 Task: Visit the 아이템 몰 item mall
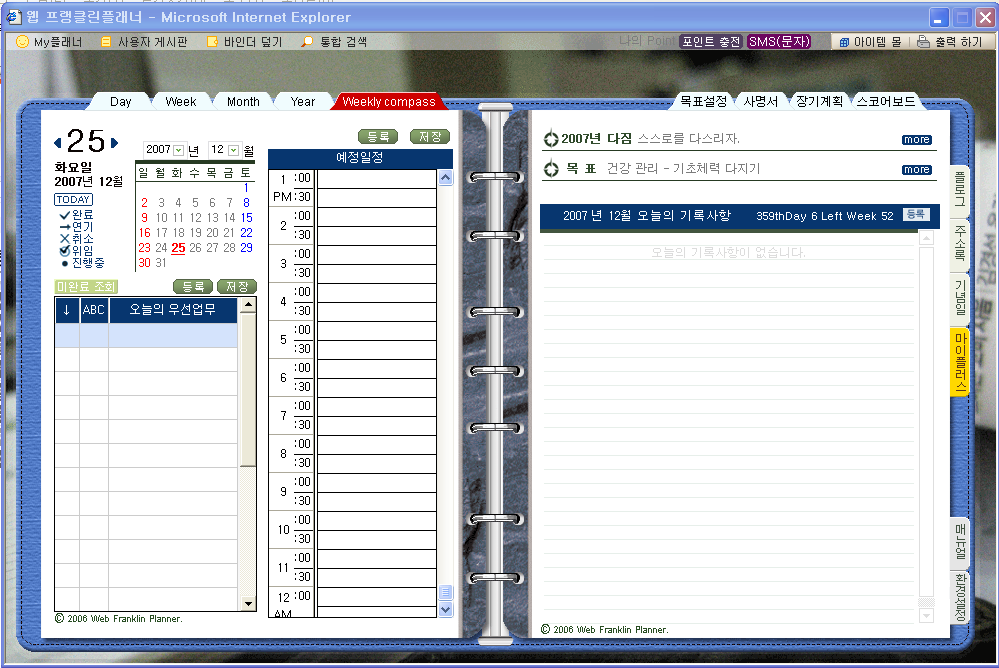(x=870, y=42)
